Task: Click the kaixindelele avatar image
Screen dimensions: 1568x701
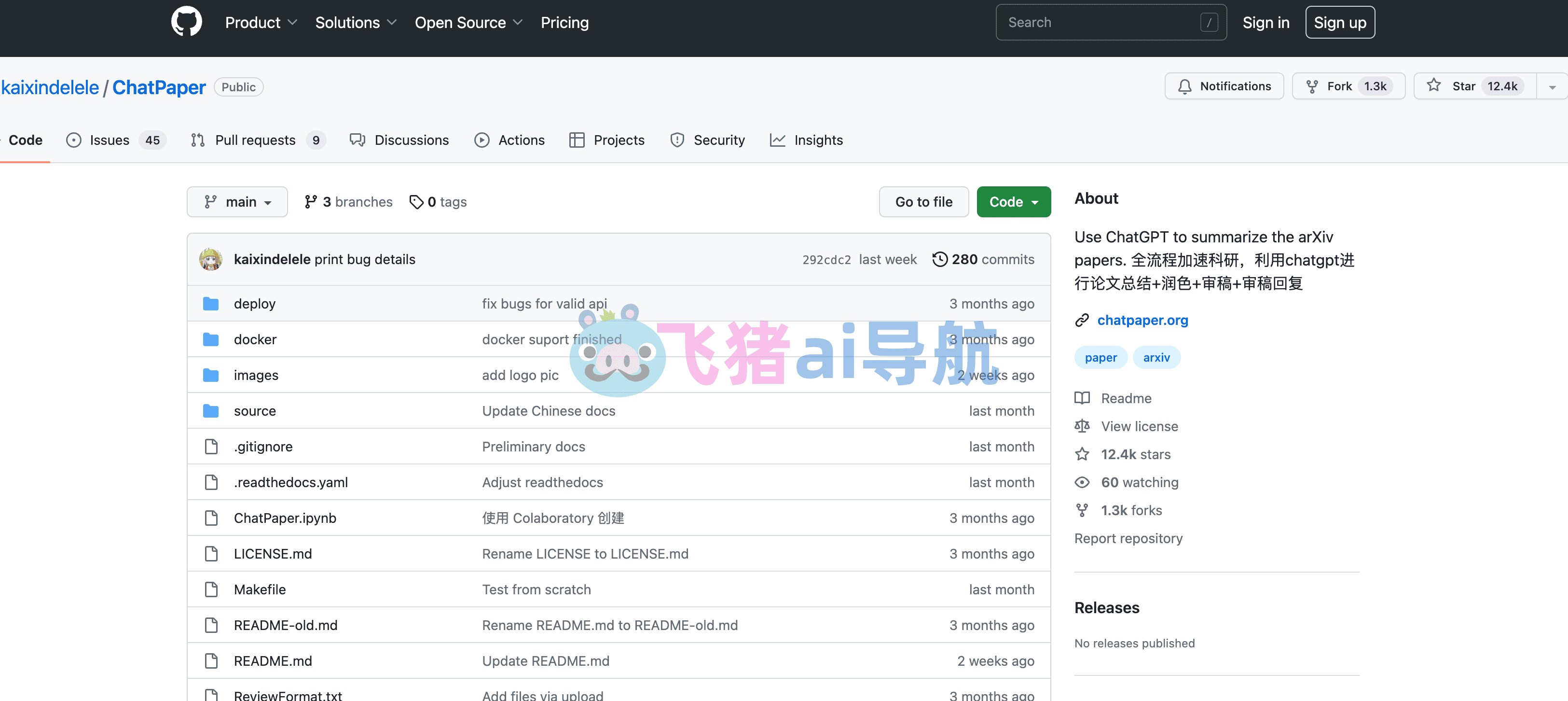Action: tap(211, 259)
